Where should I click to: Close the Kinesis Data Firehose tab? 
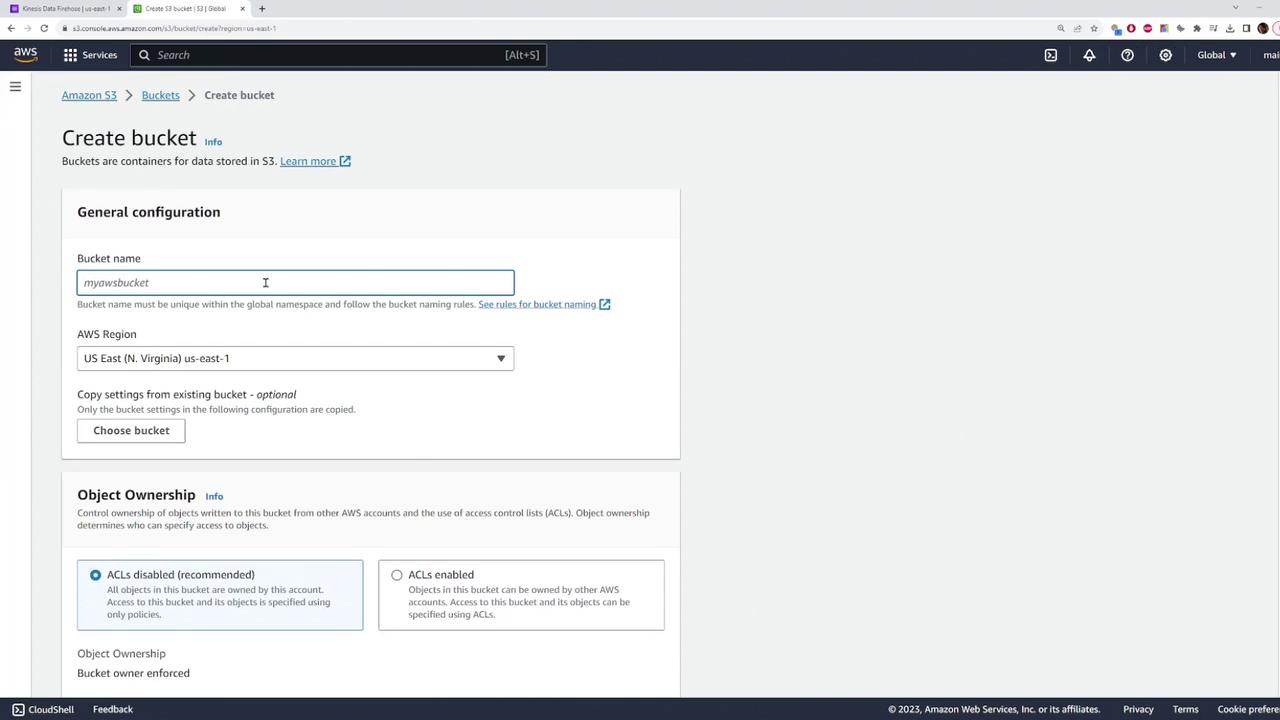tap(119, 9)
